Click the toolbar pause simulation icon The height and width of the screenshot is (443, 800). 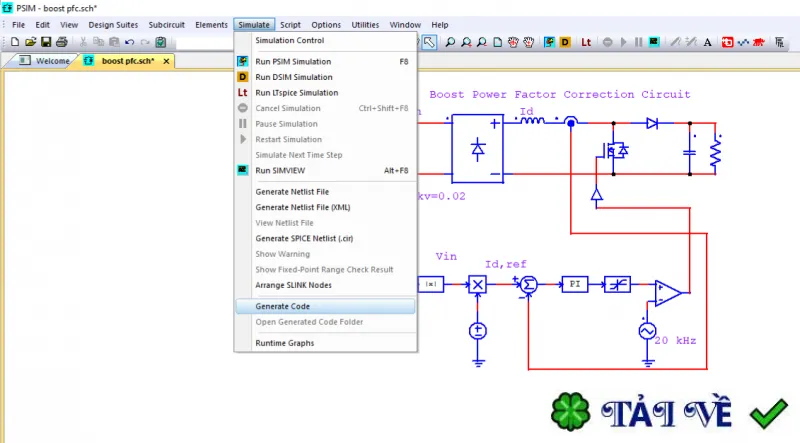638,42
